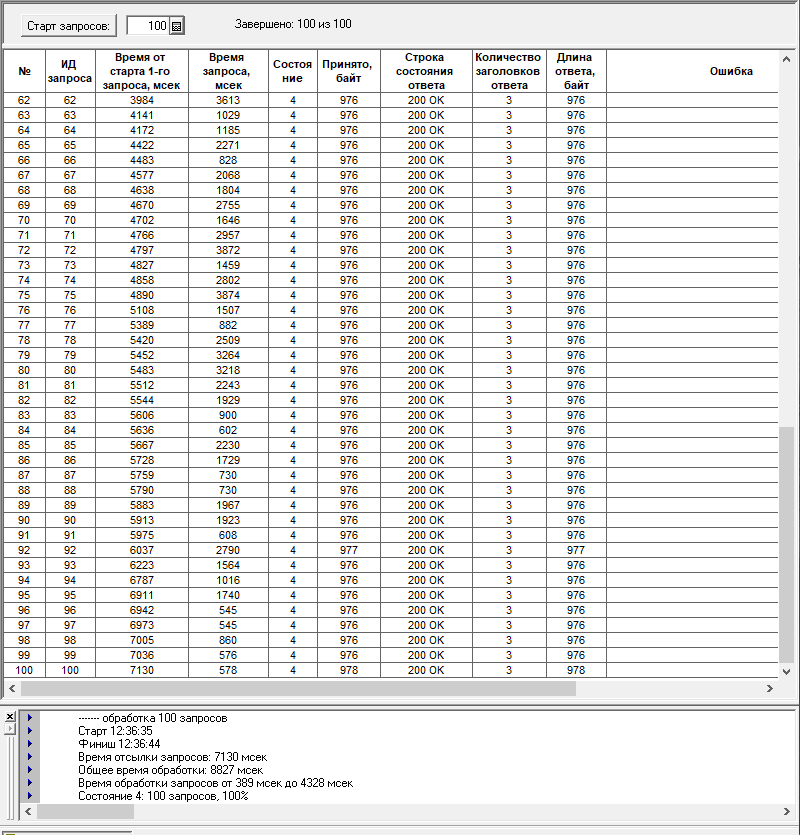Click log line Состояние 4: 100 запросов, 100%
Image resolution: width=800 pixels, height=835 pixels.
163,796
